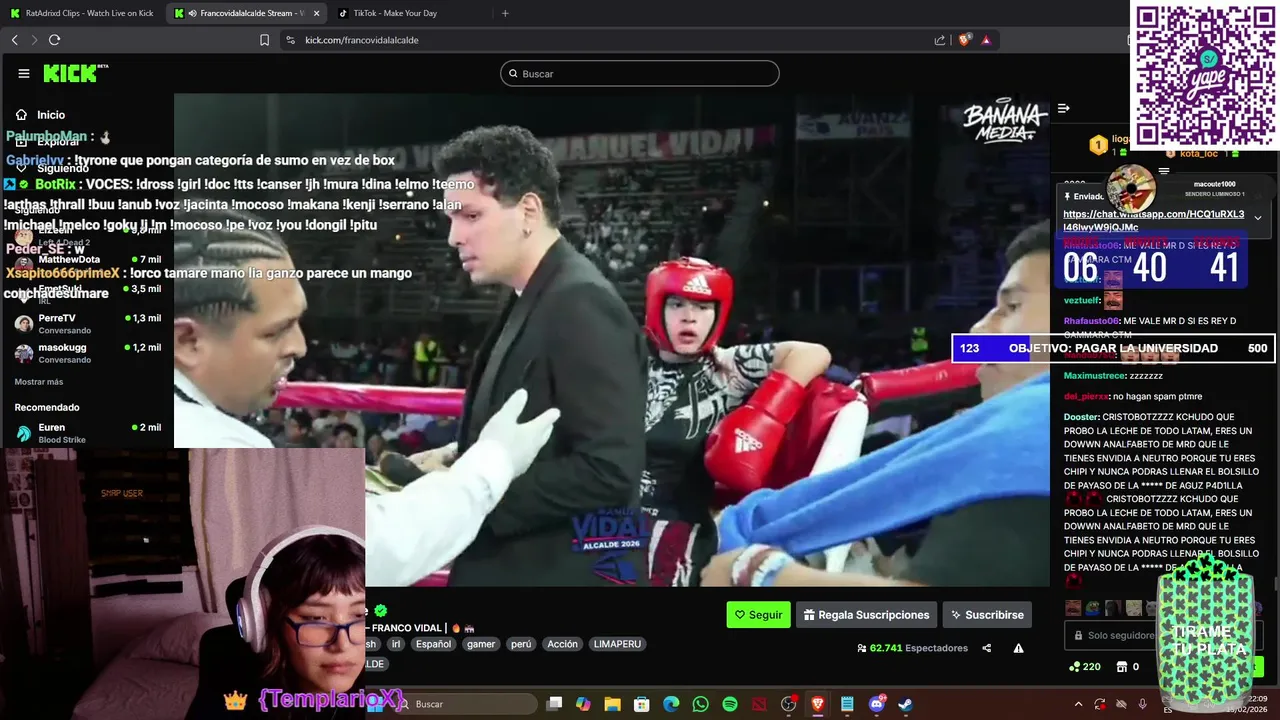This screenshot has height=720, width=1280.
Task: Go to Inicio in the Kick sidebar
Action: click(41, 115)
